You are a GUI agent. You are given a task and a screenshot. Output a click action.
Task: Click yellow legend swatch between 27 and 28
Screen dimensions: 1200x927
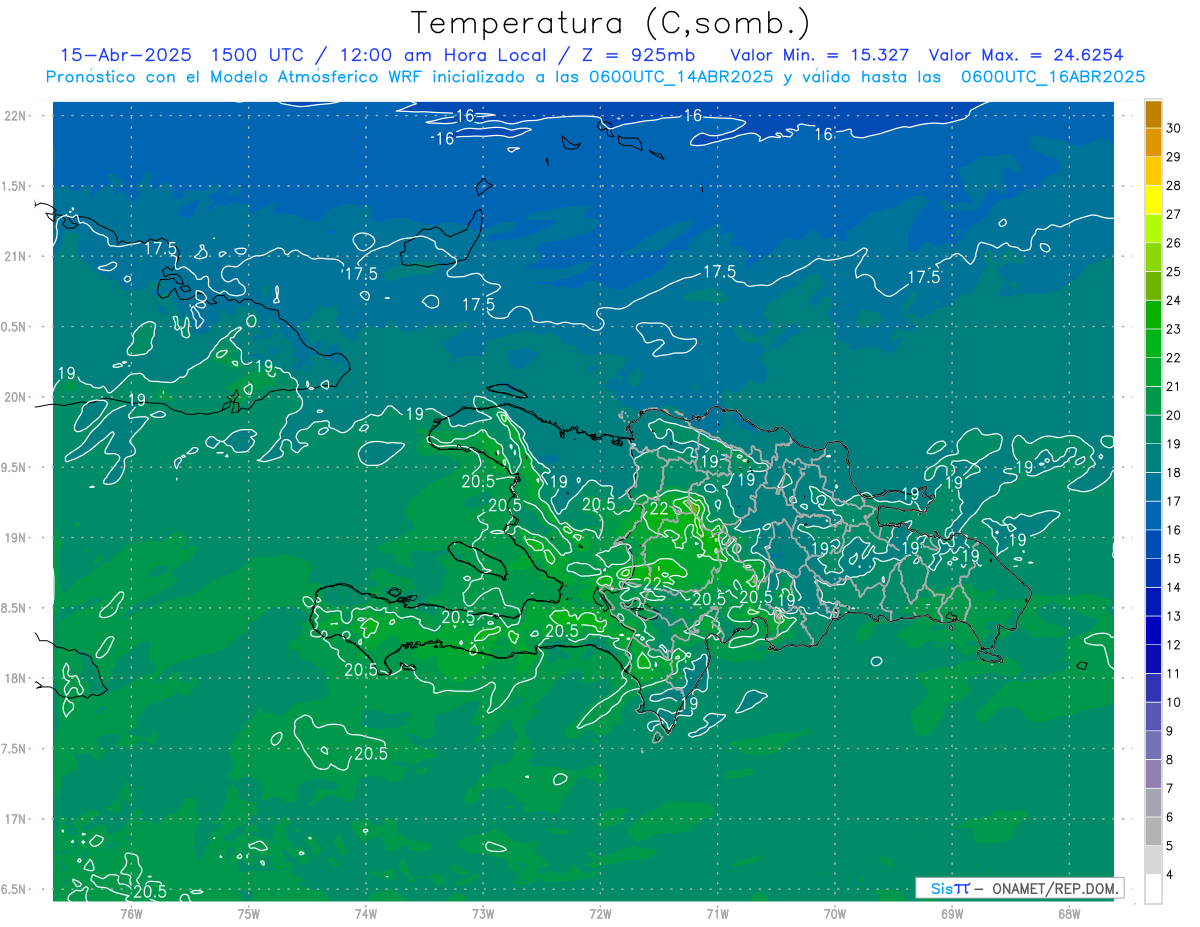1153,200
